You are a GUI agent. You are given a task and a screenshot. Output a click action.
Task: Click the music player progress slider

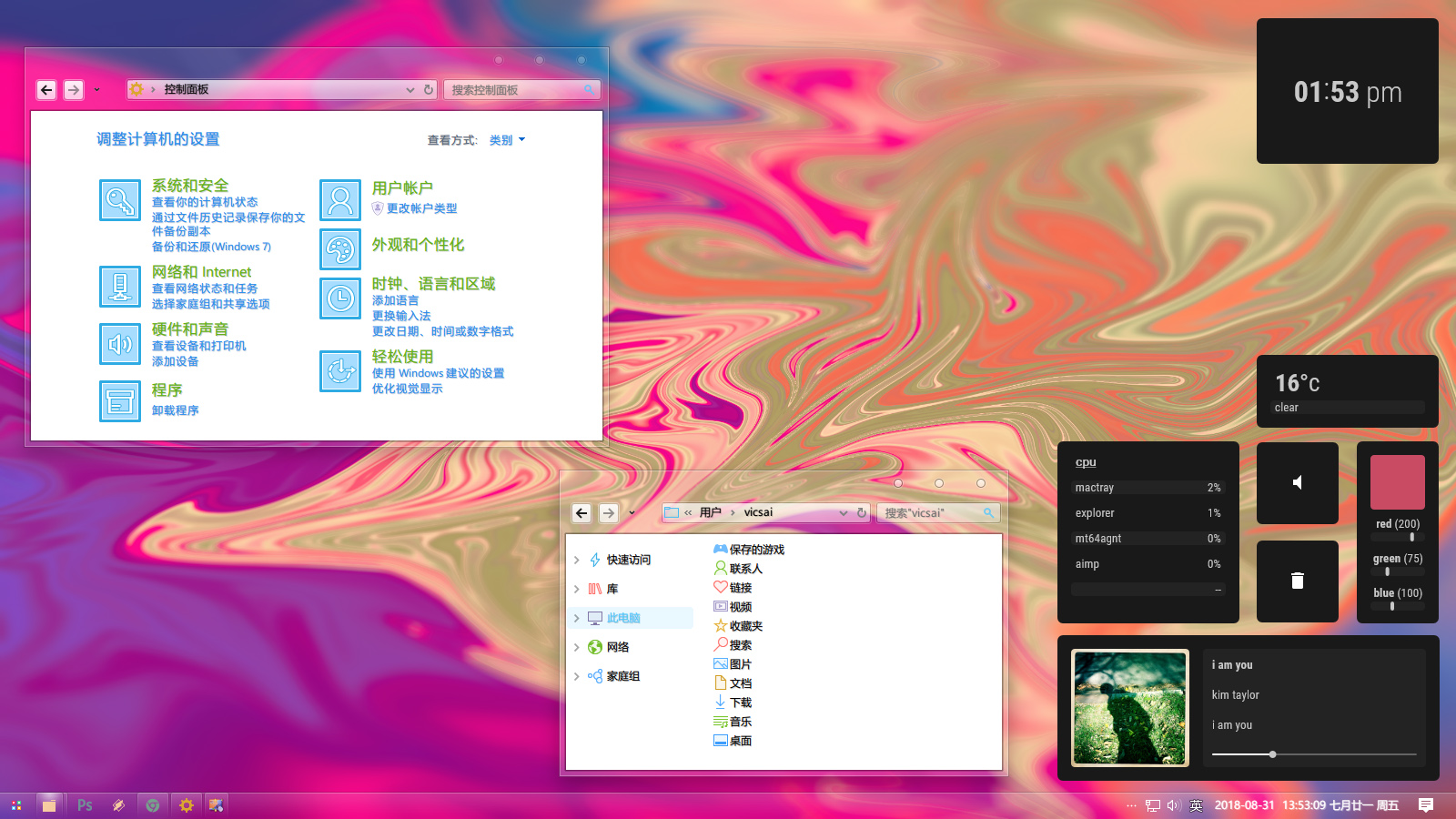(1272, 753)
